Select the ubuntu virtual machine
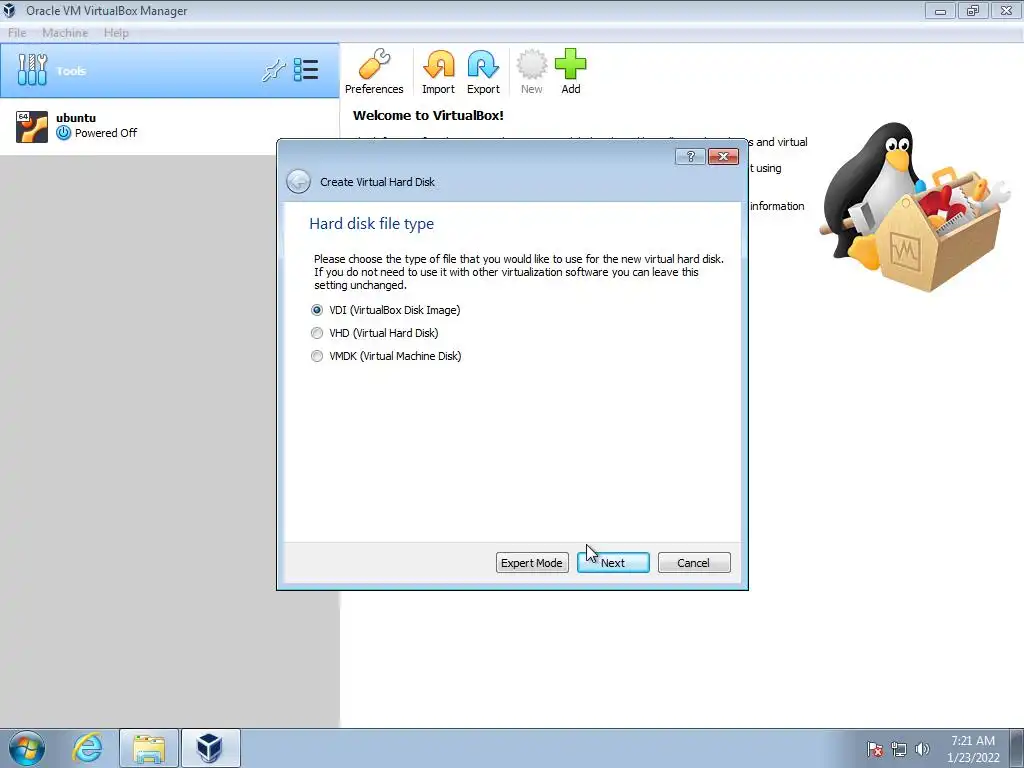This screenshot has height=768, width=1024. point(170,126)
